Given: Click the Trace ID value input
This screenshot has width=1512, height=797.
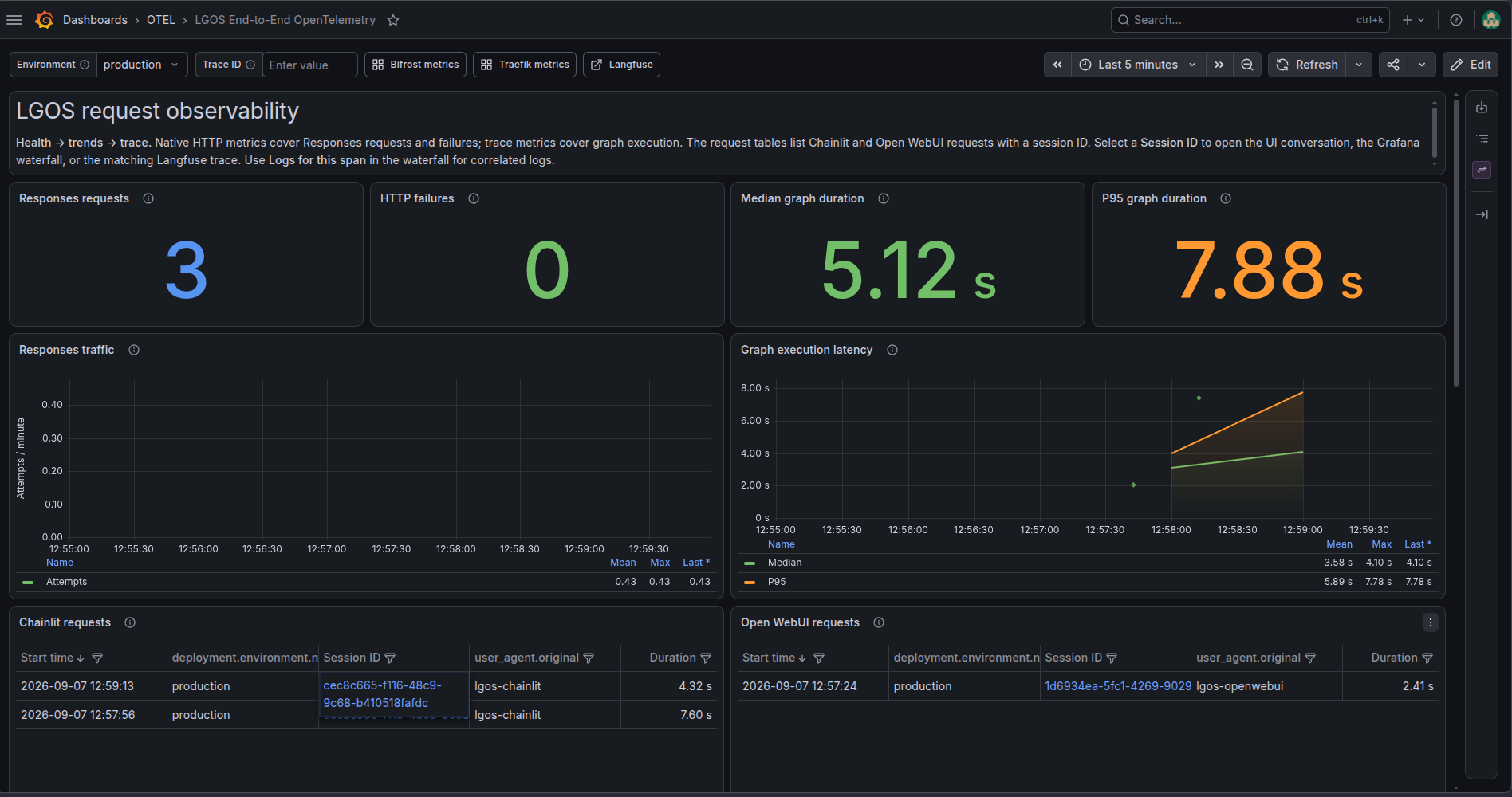Looking at the screenshot, I should point(310,65).
